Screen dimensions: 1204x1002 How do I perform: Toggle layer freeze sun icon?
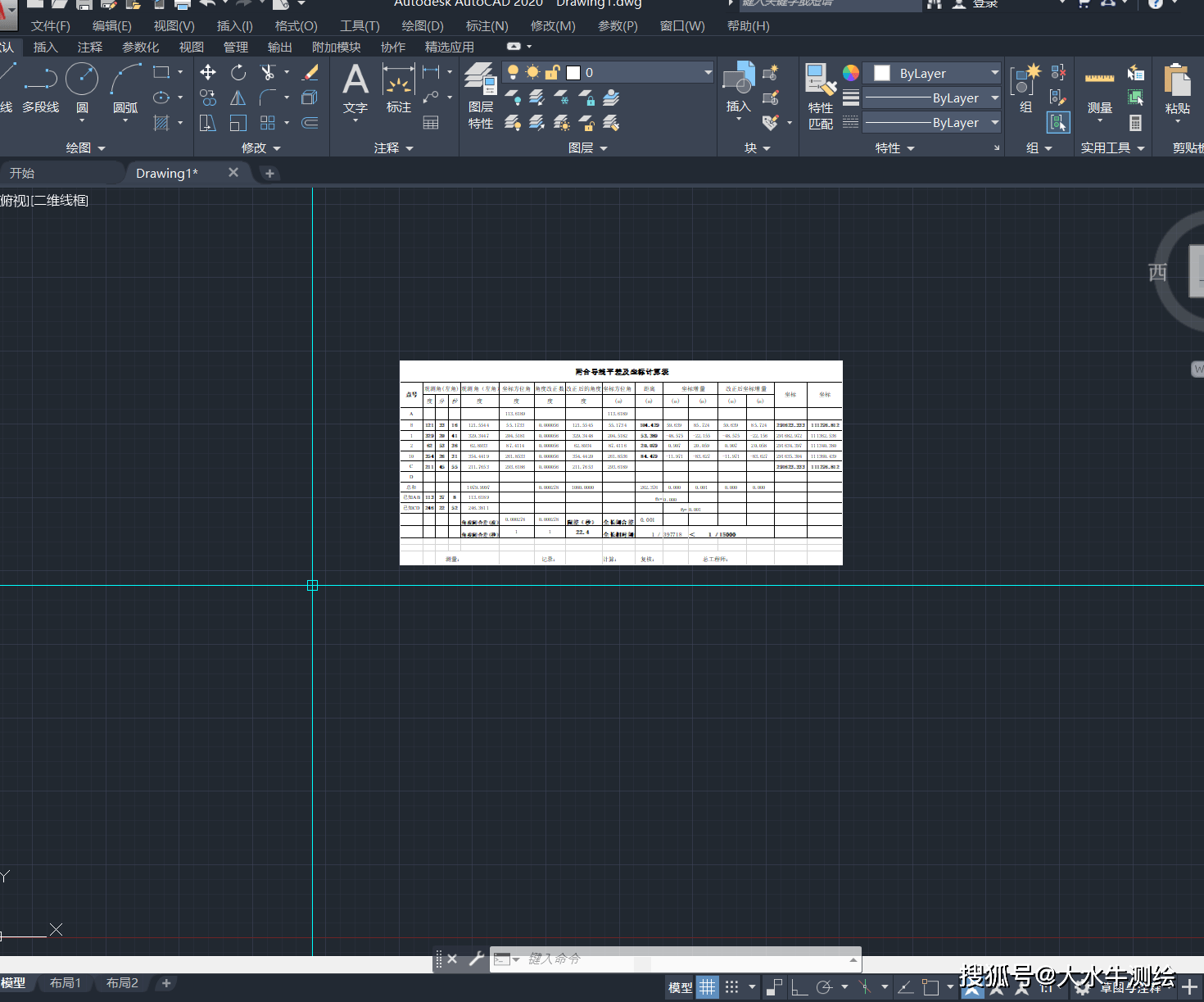point(532,73)
